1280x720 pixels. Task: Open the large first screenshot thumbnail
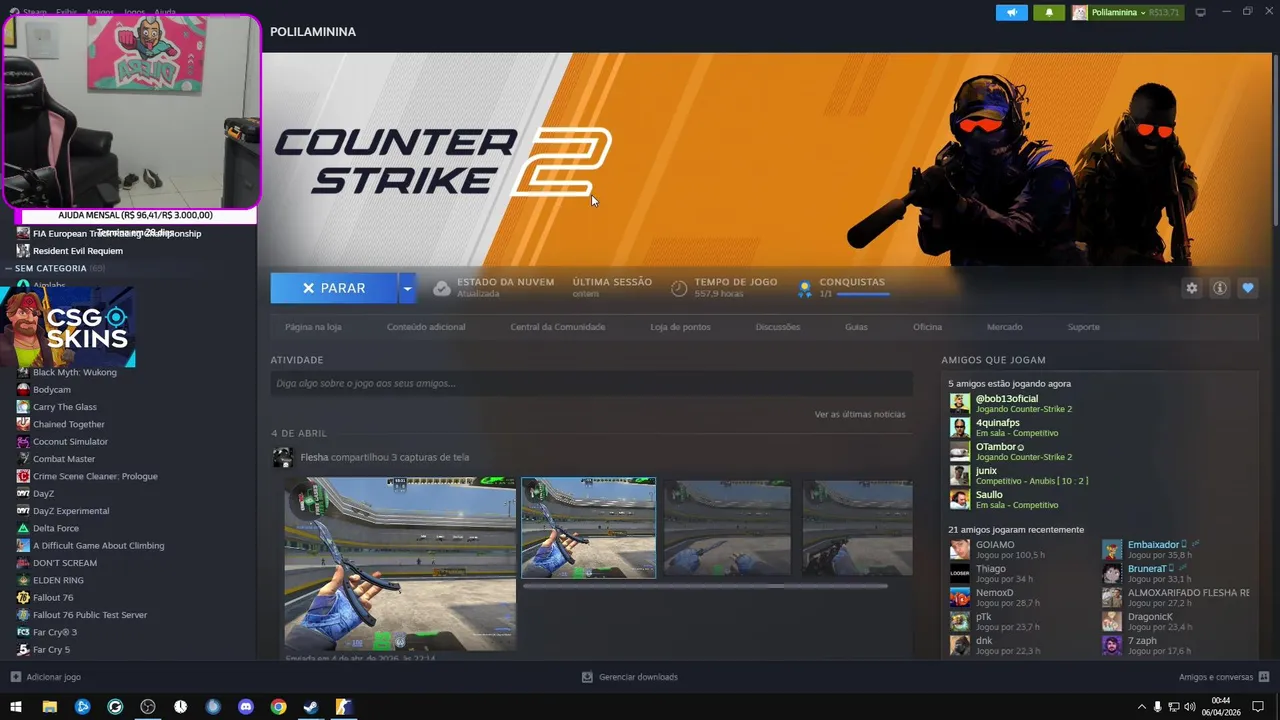coord(400,564)
